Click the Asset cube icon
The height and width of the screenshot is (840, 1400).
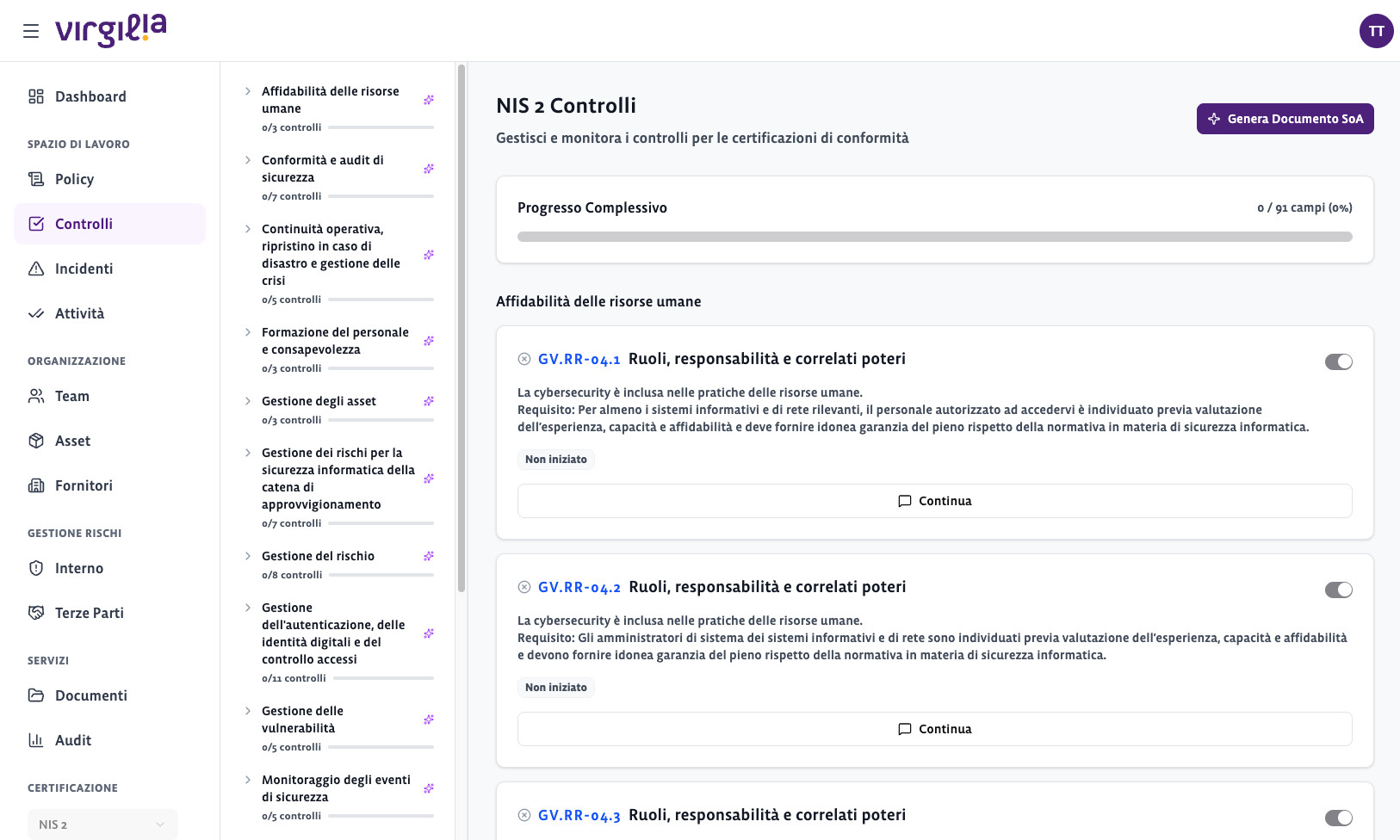point(36,441)
